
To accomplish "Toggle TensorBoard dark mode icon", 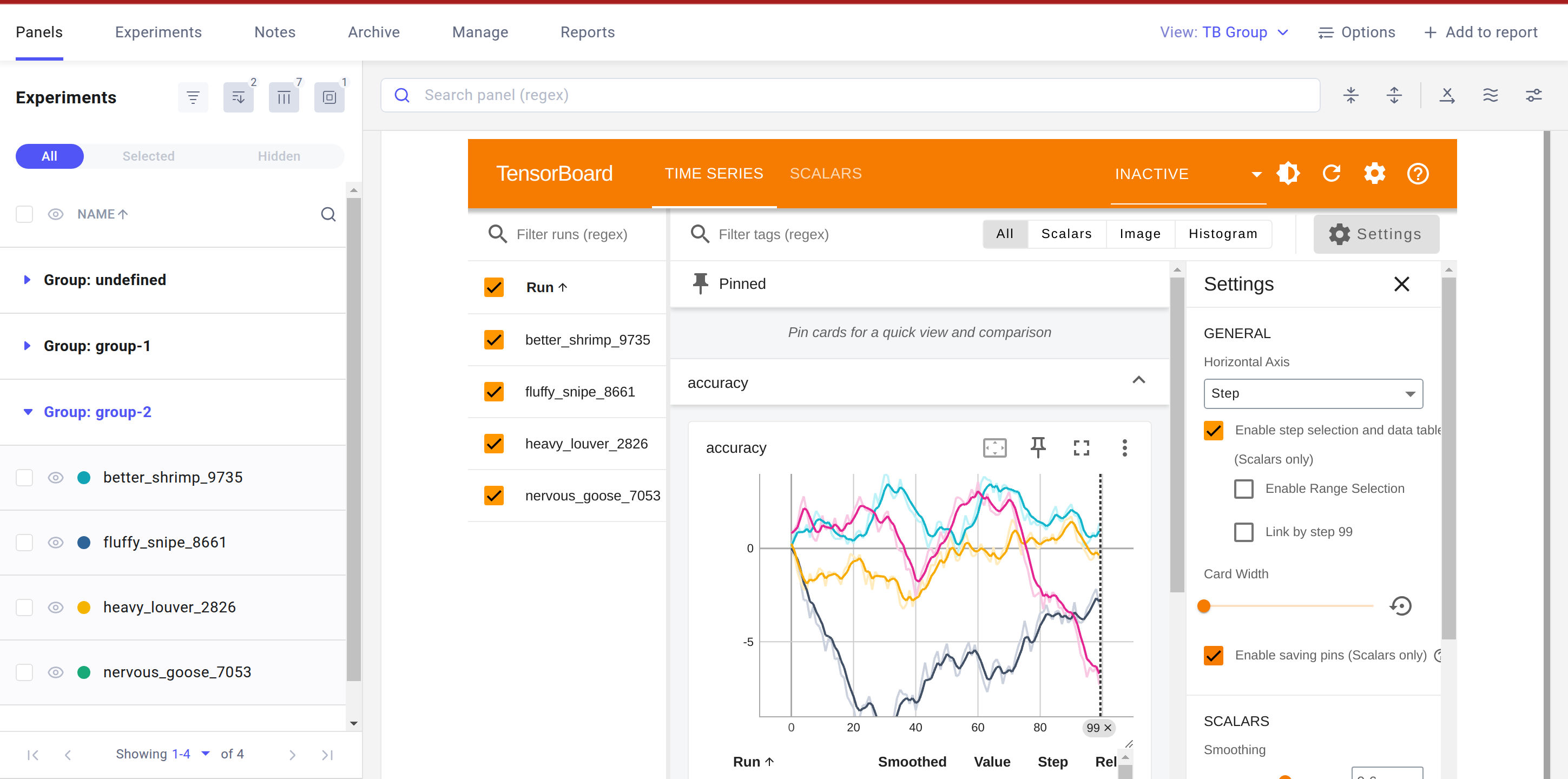I will (x=1288, y=174).
